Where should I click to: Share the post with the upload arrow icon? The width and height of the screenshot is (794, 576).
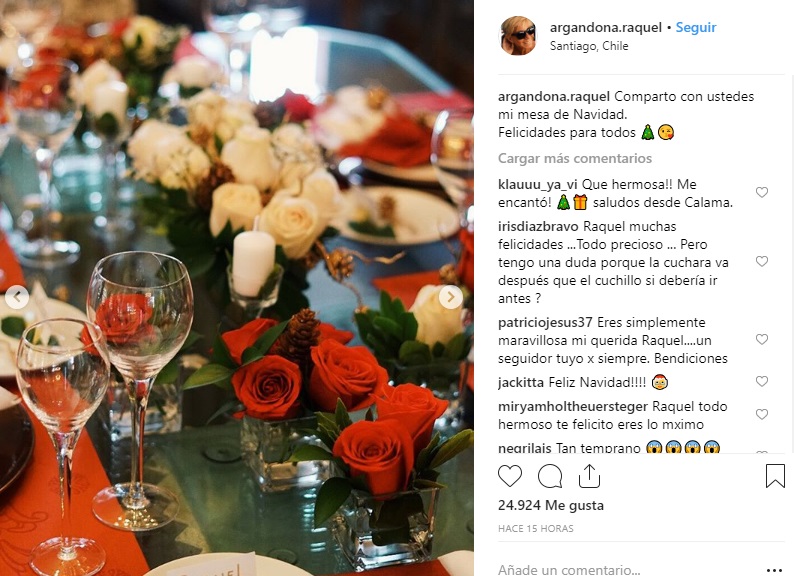coord(589,476)
